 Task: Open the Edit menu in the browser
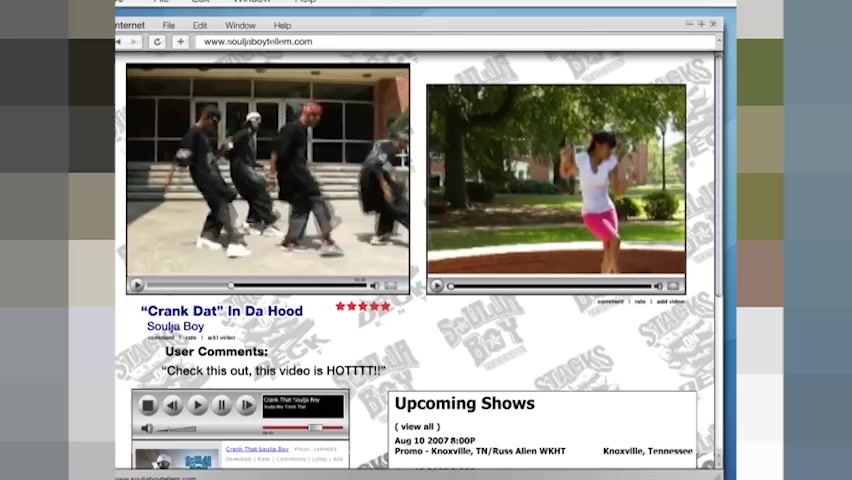(199, 26)
